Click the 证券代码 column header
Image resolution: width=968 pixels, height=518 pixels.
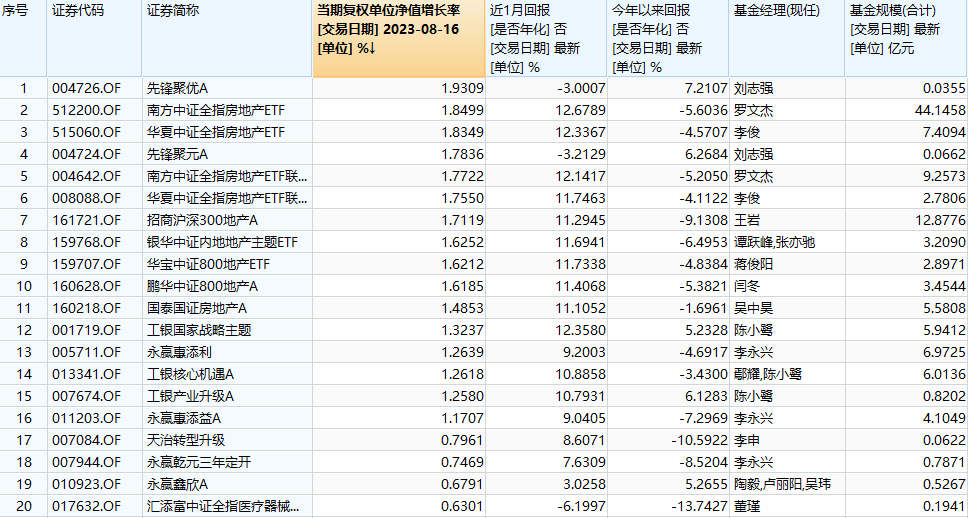point(78,11)
